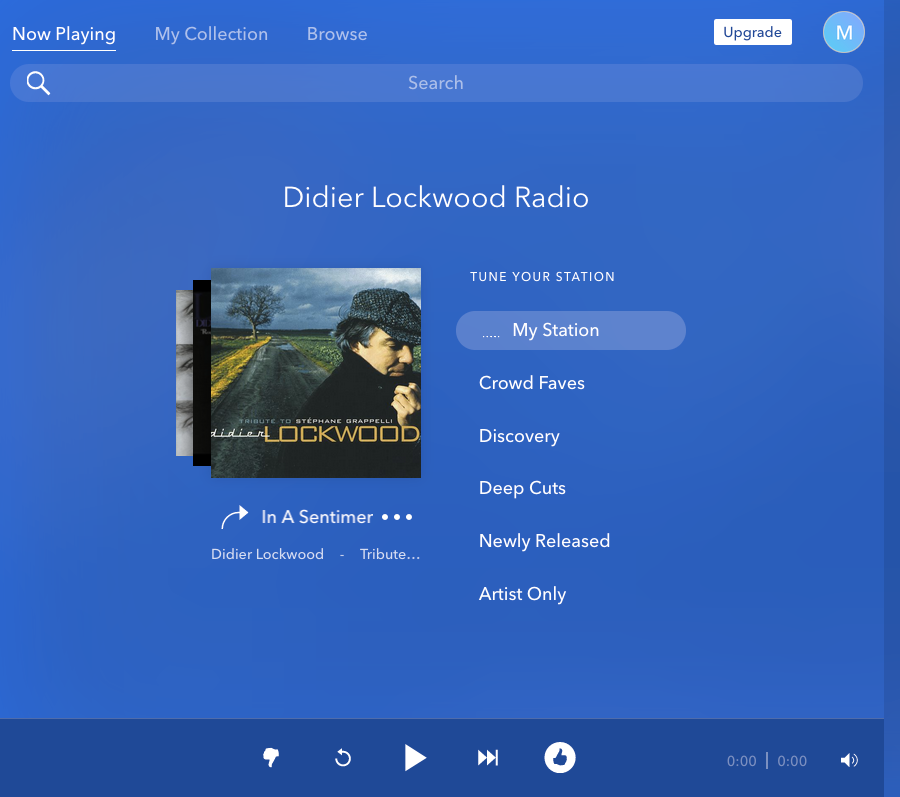900x797 pixels.
Task: Mute audio with the speaker icon
Action: click(849, 760)
